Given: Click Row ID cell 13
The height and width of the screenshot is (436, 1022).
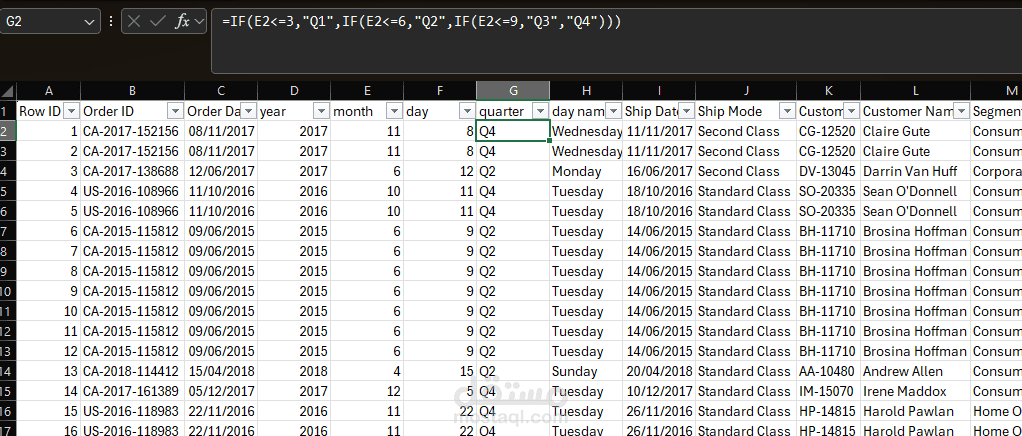Looking at the screenshot, I should click(48, 371).
